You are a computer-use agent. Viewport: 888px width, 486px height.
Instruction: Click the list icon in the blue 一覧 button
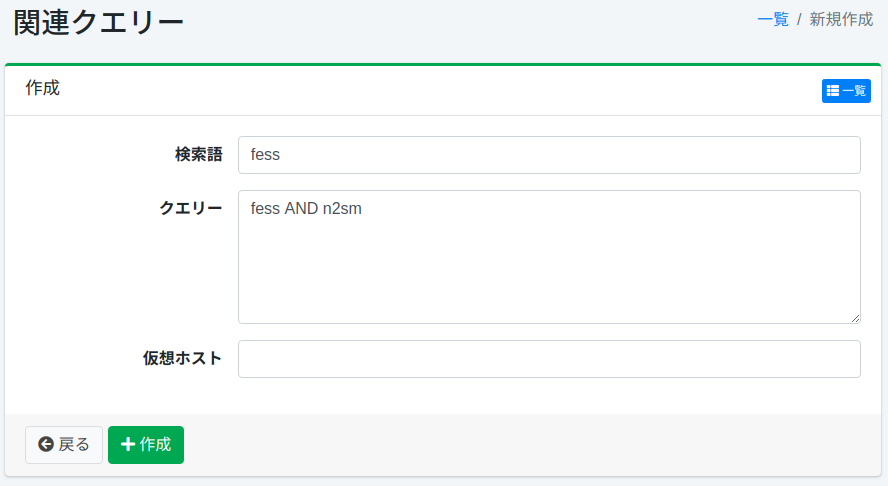pos(833,91)
